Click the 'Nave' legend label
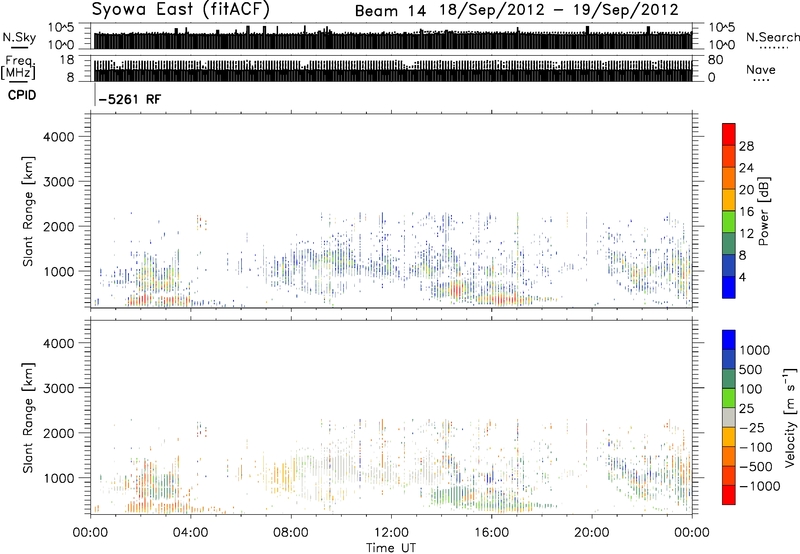 coord(761,70)
